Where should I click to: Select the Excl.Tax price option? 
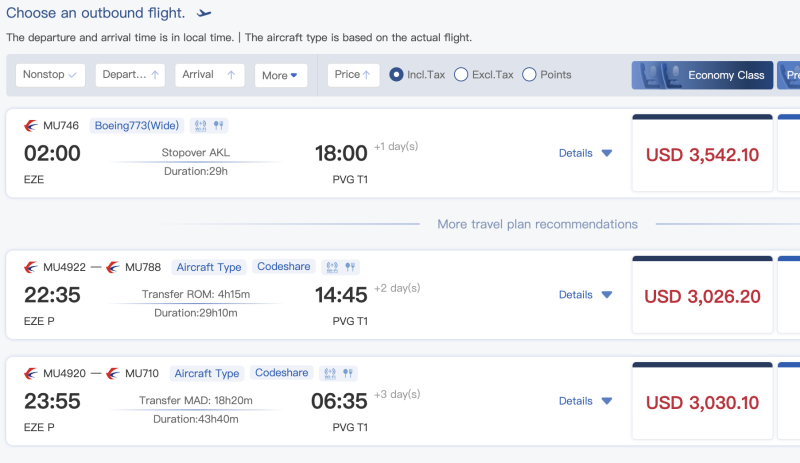[461, 75]
